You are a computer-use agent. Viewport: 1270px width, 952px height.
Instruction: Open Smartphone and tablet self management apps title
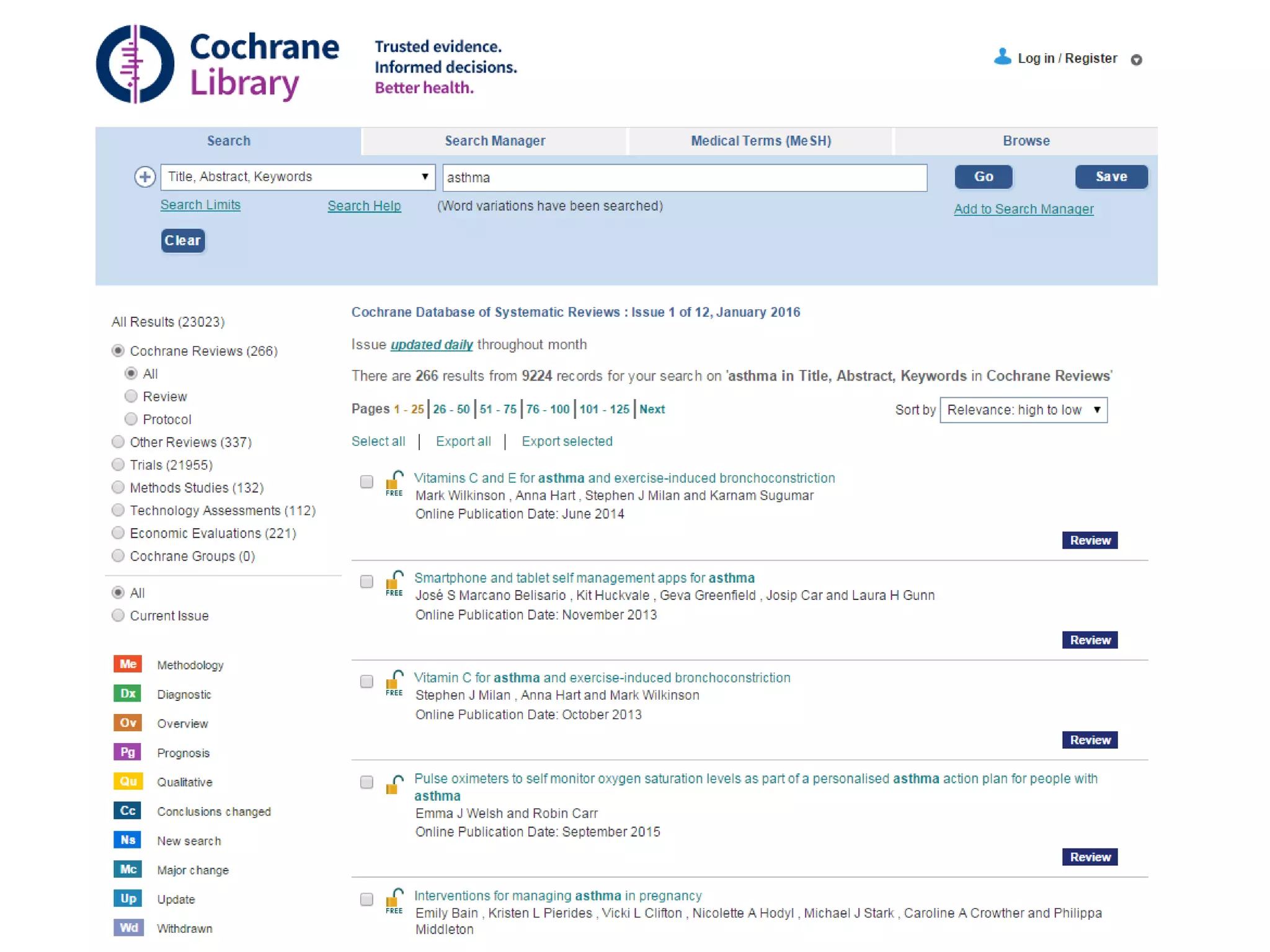pos(584,578)
